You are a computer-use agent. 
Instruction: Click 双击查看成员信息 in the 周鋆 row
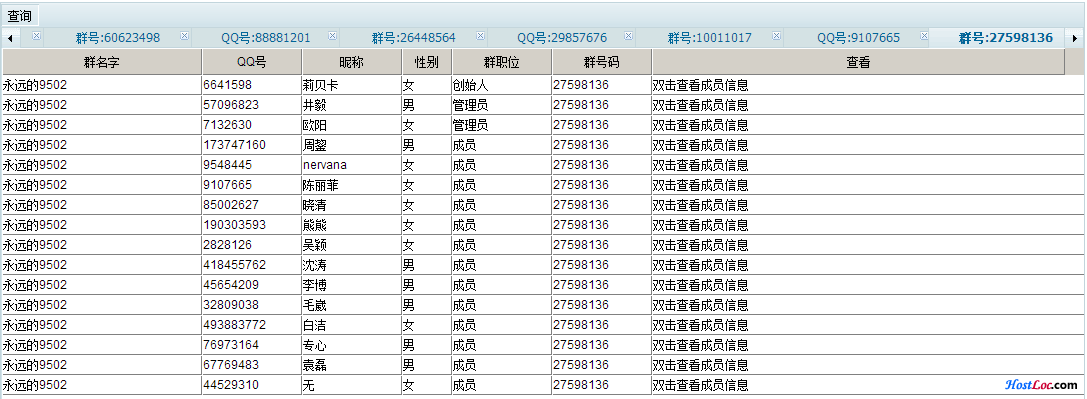(x=700, y=145)
